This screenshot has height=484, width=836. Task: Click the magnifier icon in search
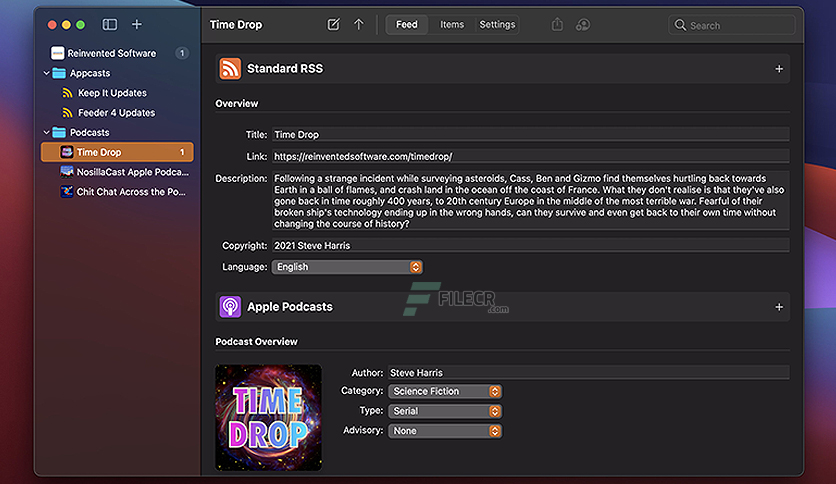680,25
